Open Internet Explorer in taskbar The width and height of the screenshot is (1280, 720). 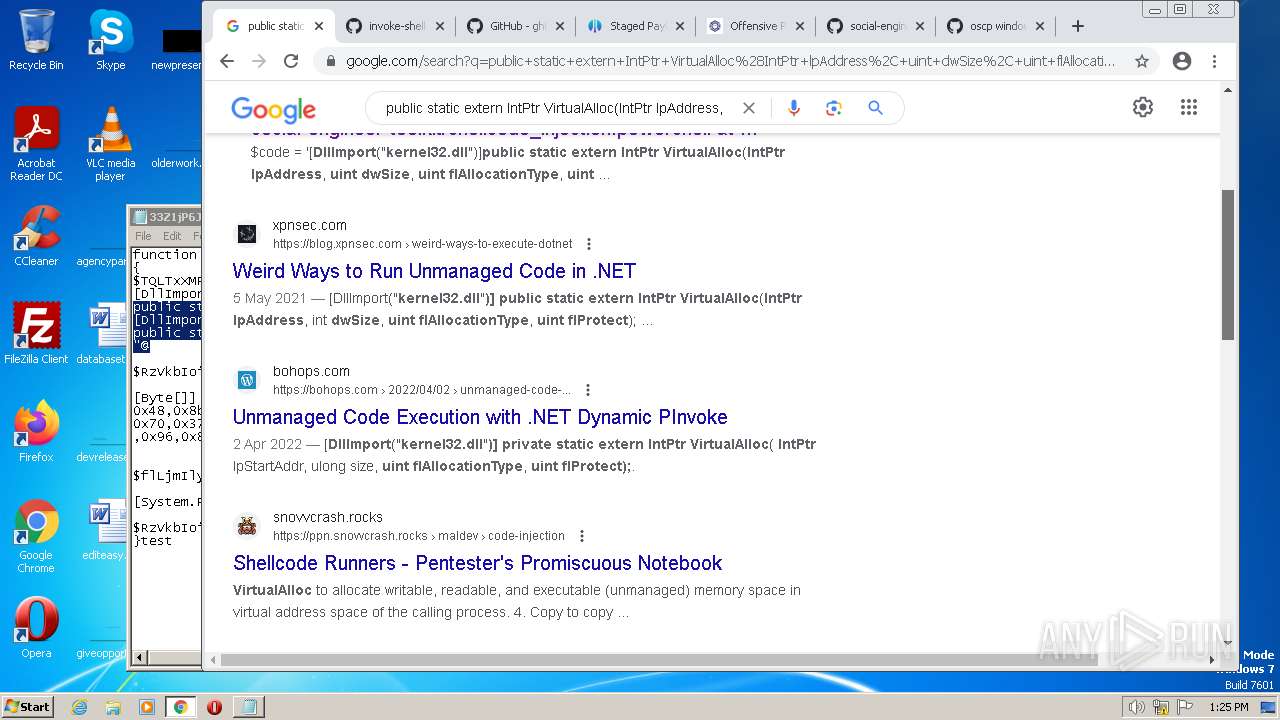79,707
